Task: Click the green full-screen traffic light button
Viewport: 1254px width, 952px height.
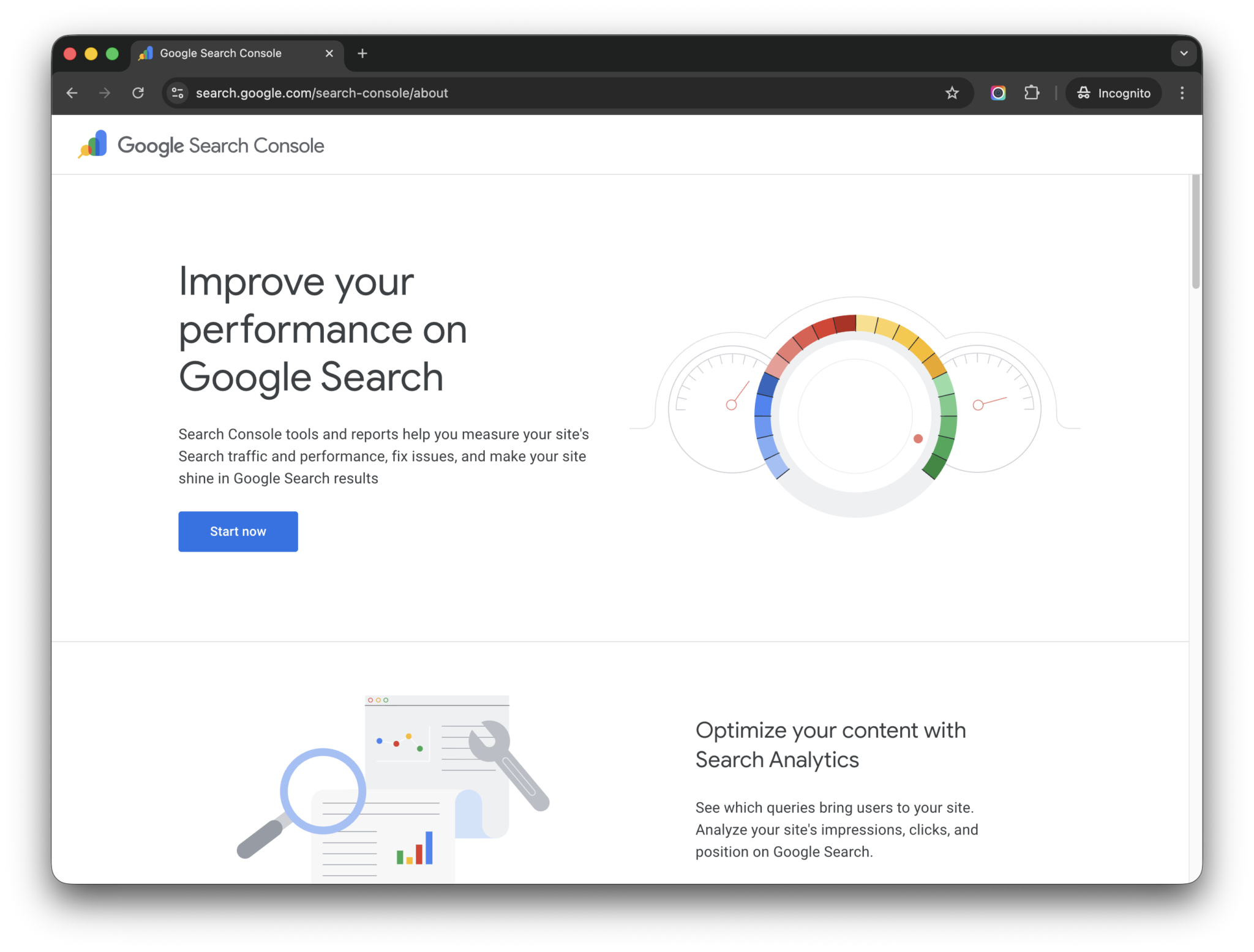Action: coord(112,53)
